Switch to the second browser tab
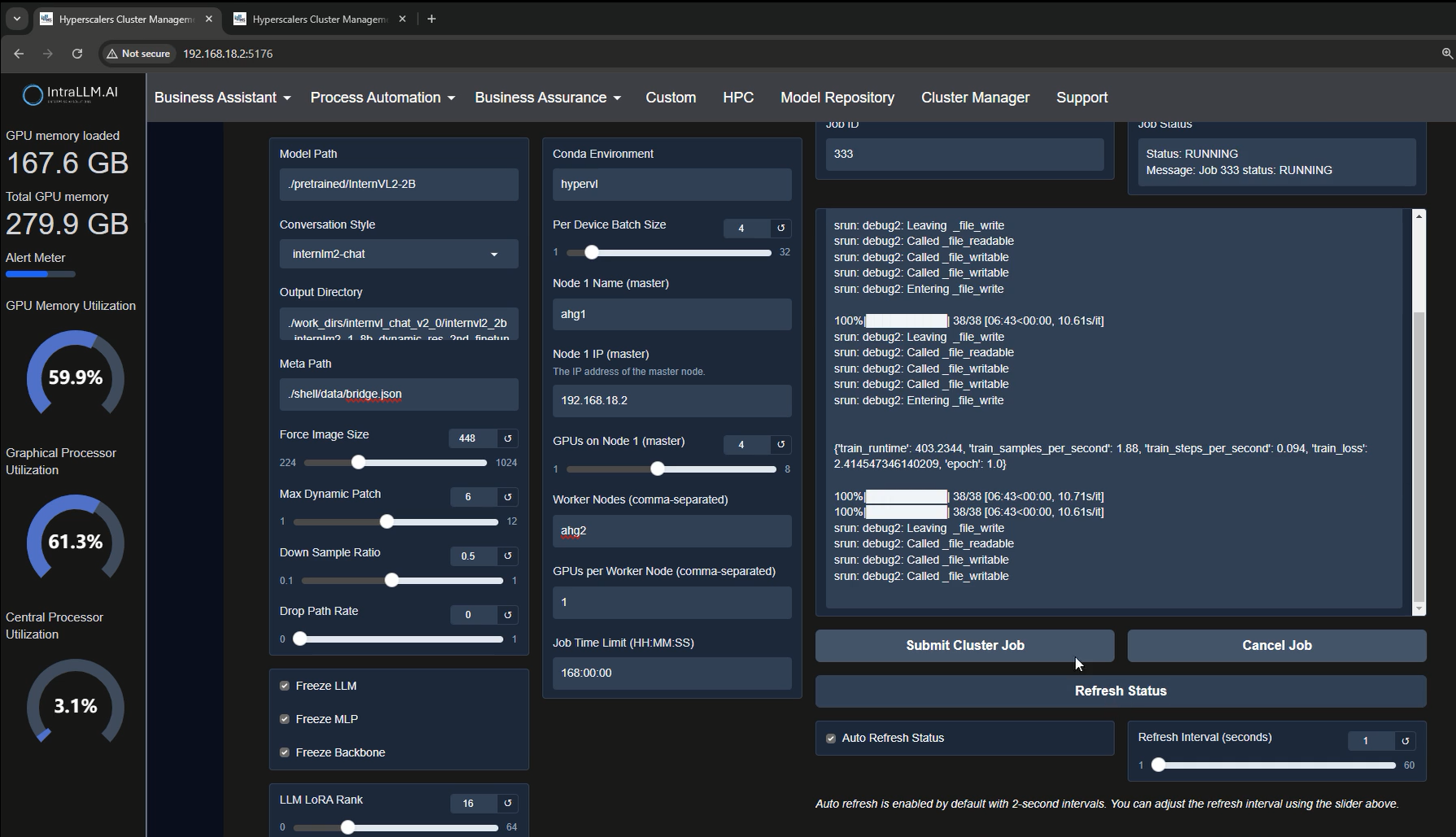The height and width of the screenshot is (837, 1456). (317, 18)
